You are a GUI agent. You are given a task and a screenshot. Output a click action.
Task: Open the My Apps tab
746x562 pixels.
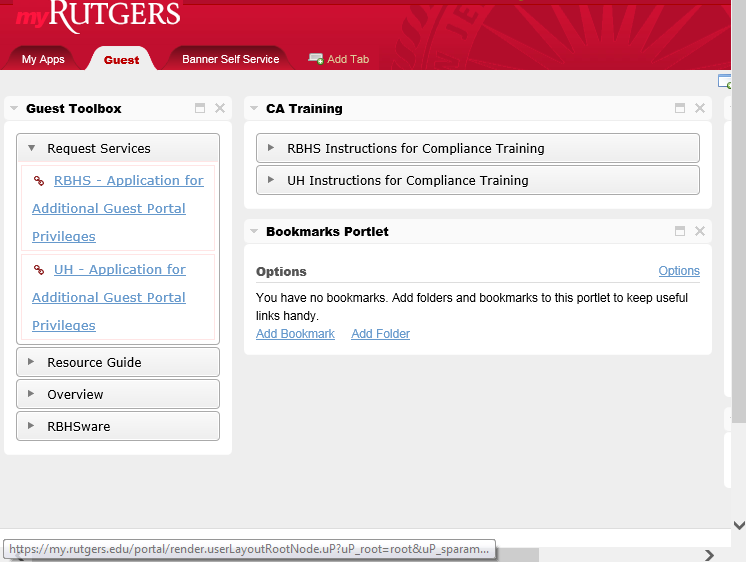[43, 59]
